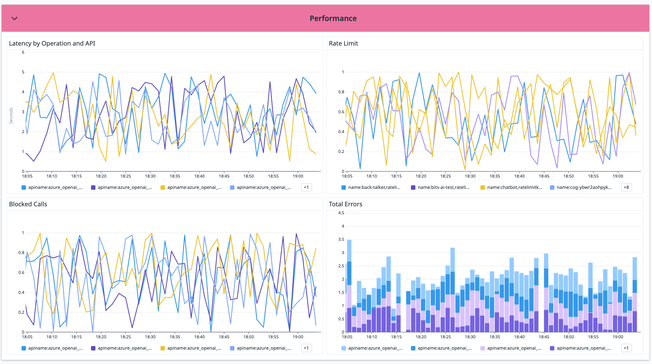Click light blue legend entry in Blocked Calls chart
Viewport: 652px width, 364px height.
pos(261,348)
